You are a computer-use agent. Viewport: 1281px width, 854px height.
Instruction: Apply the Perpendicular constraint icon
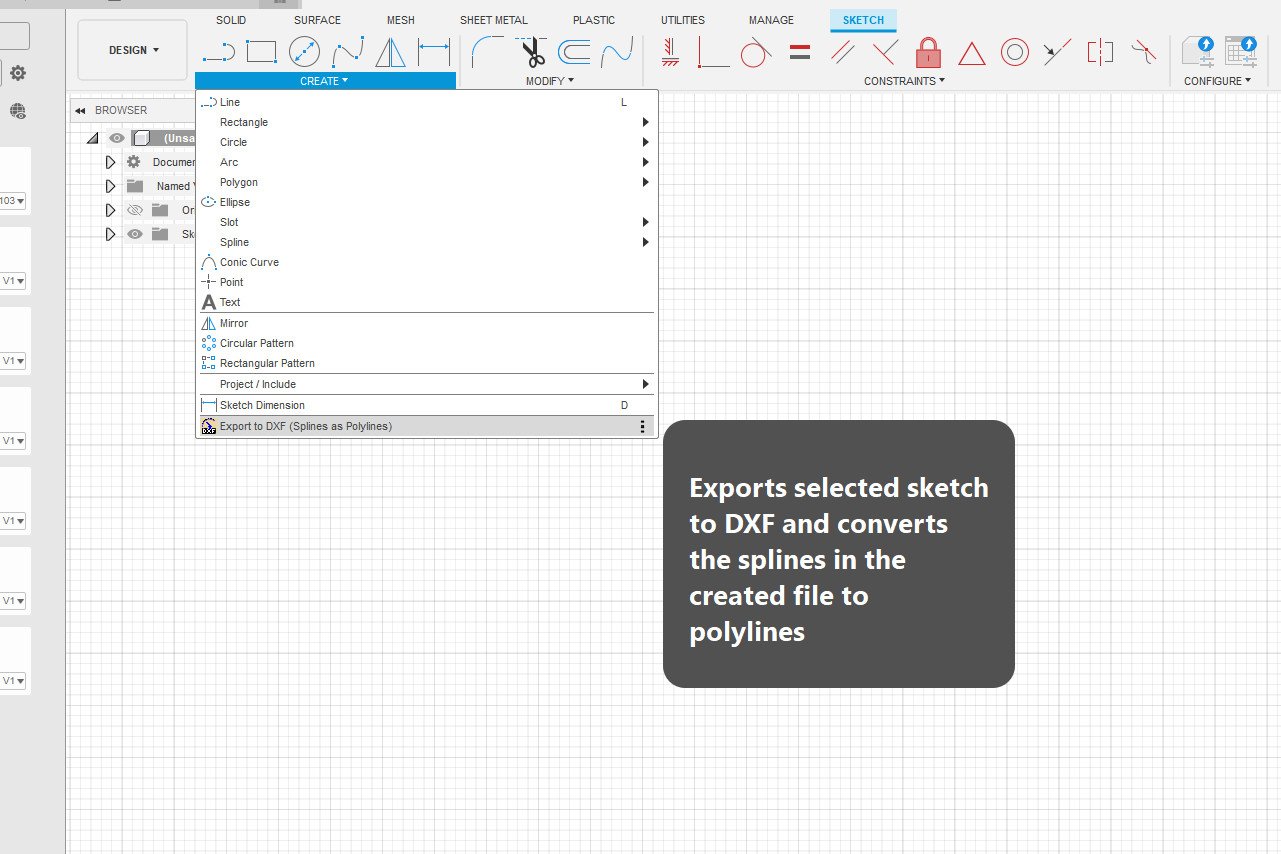pyautogui.click(x=885, y=51)
